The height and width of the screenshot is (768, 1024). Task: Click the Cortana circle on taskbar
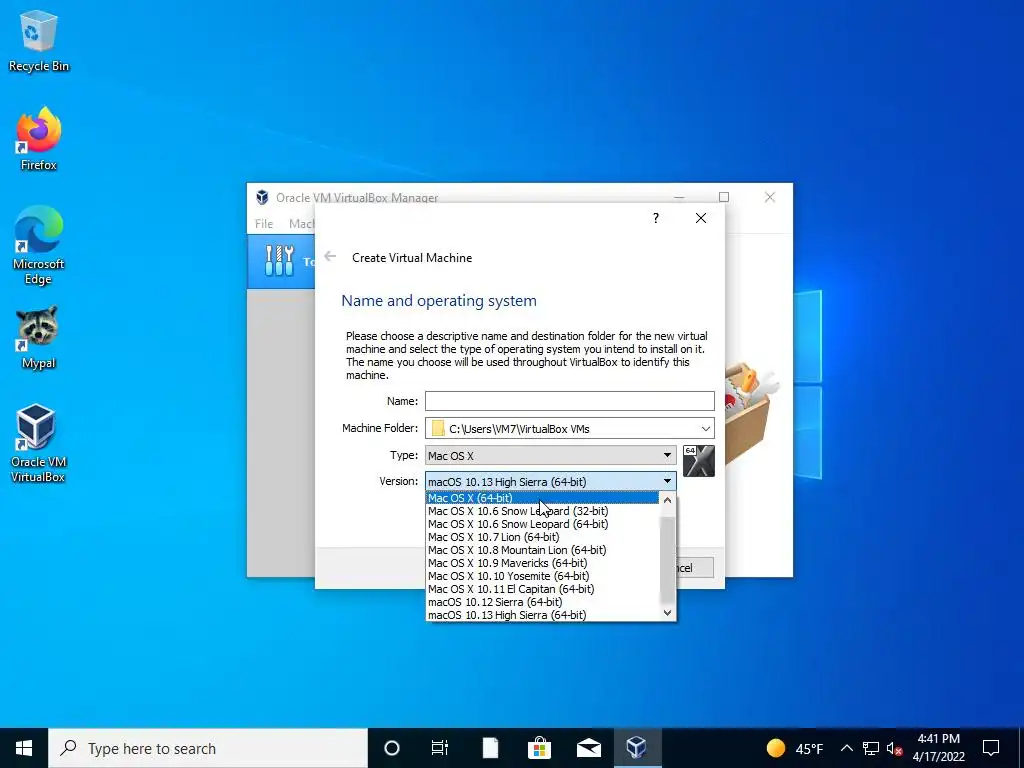tap(392, 748)
